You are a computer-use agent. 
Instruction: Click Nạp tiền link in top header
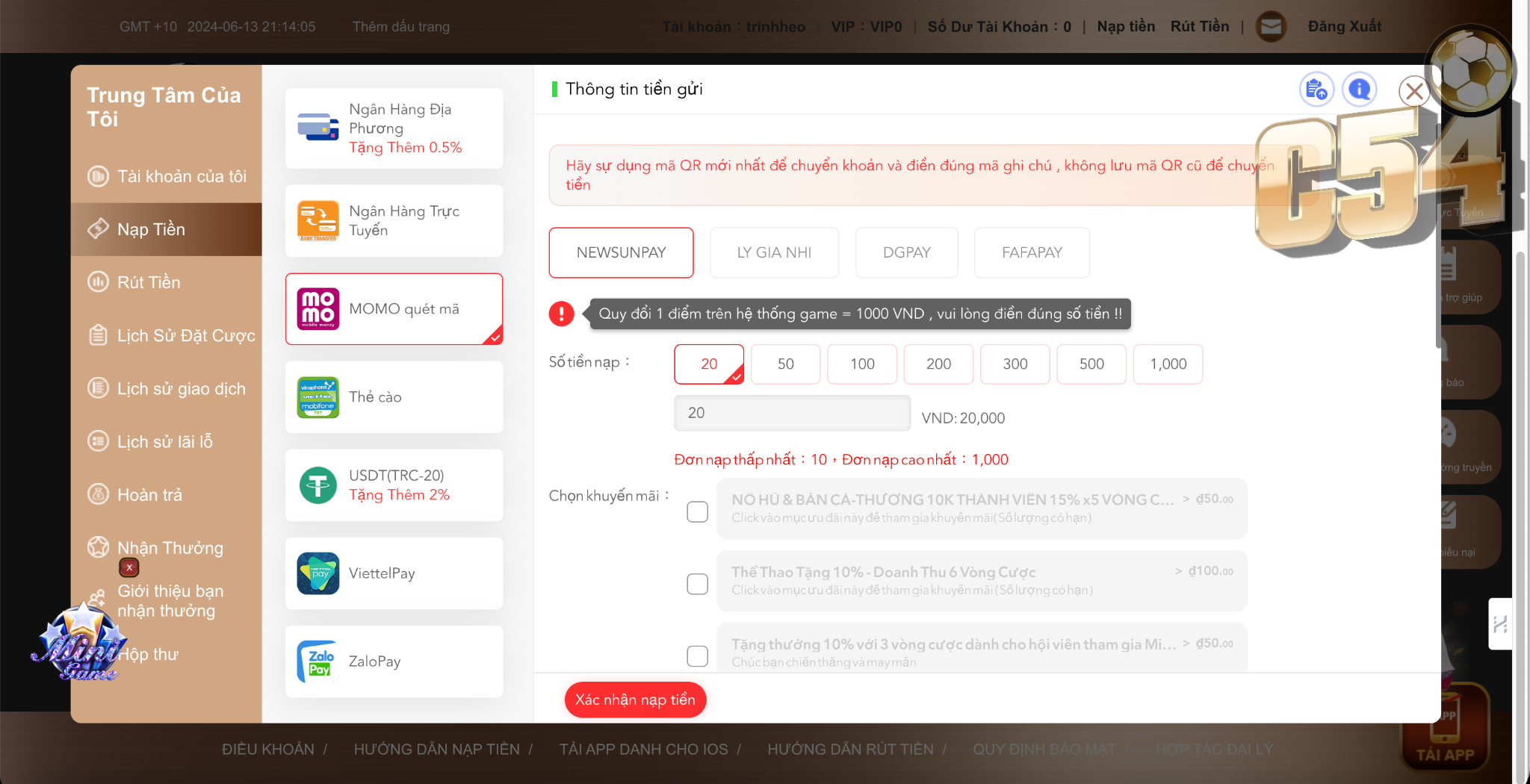tap(1126, 27)
